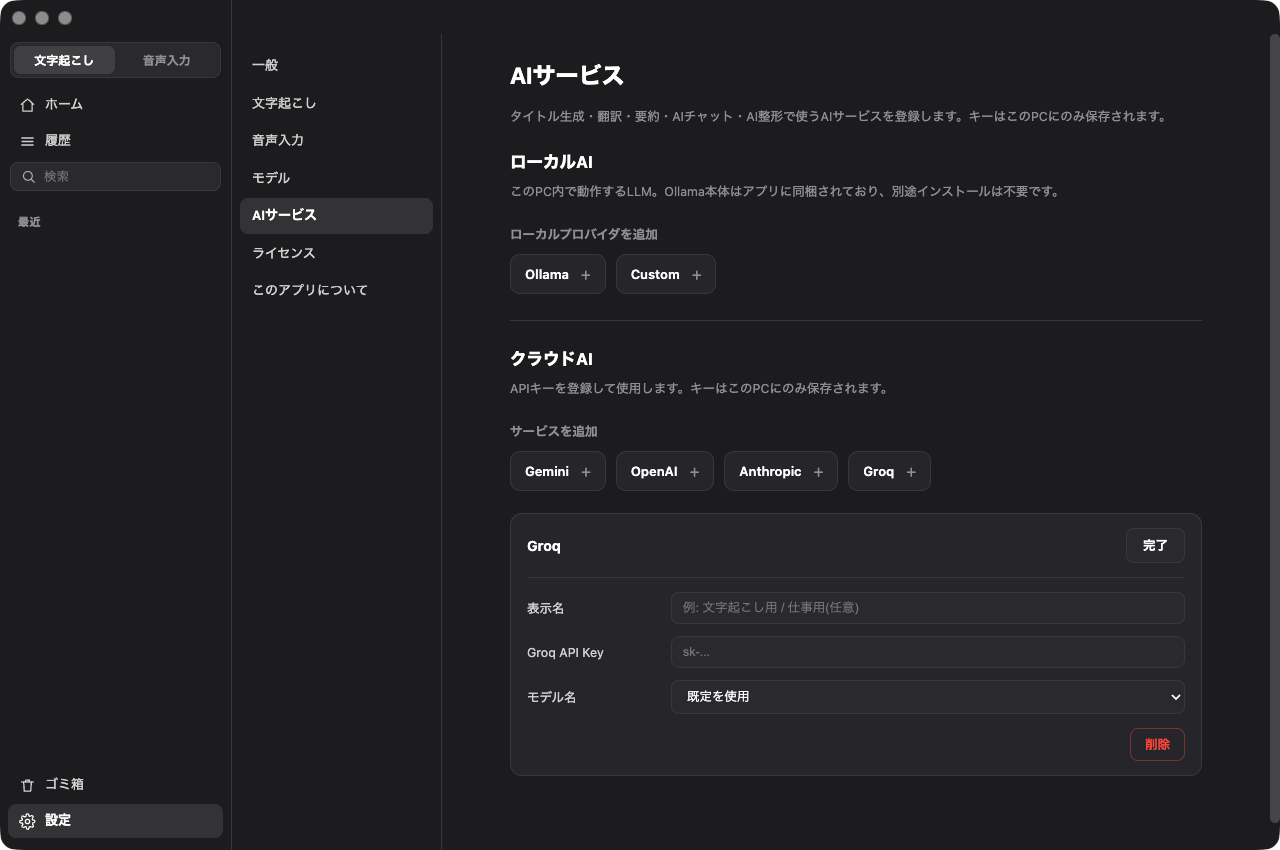Click the plus icon beside Gemini
The width and height of the screenshot is (1280, 850).
coord(586,472)
